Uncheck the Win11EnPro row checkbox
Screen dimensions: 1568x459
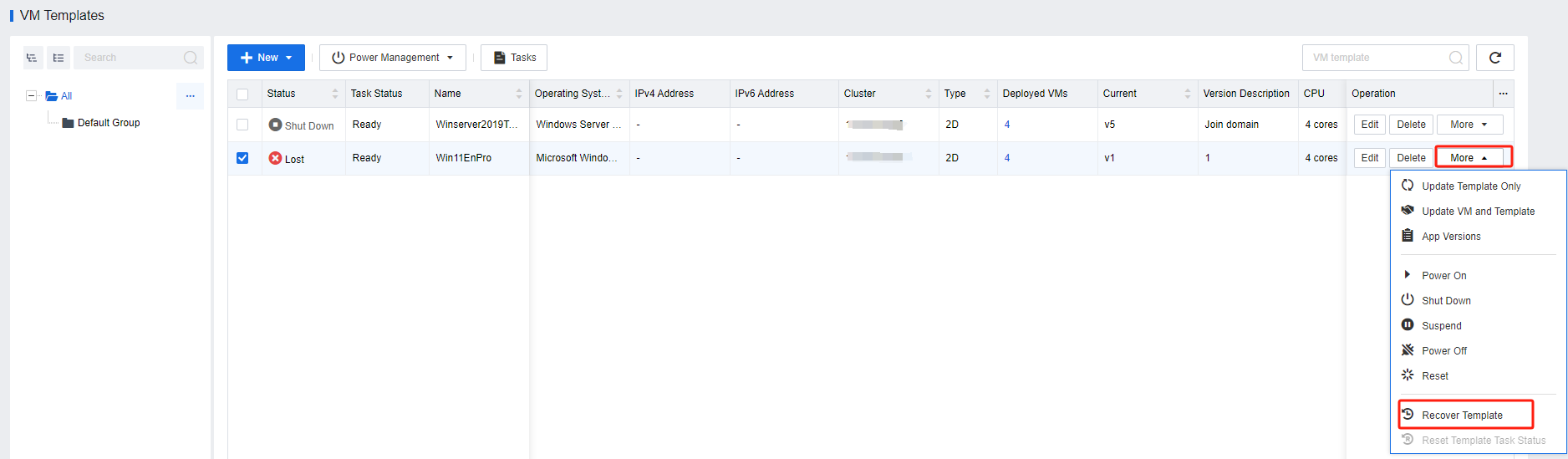242,158
